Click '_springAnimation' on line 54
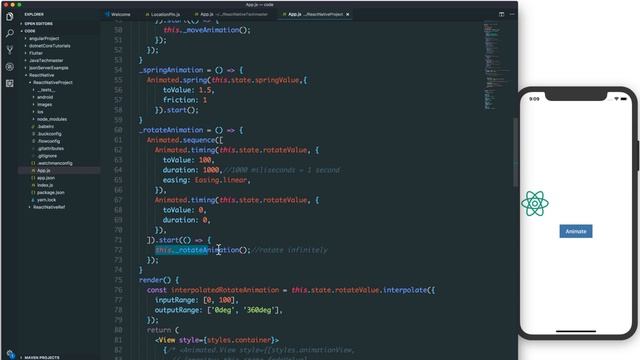This screenshot has width=640, height=360. point(171,70)
